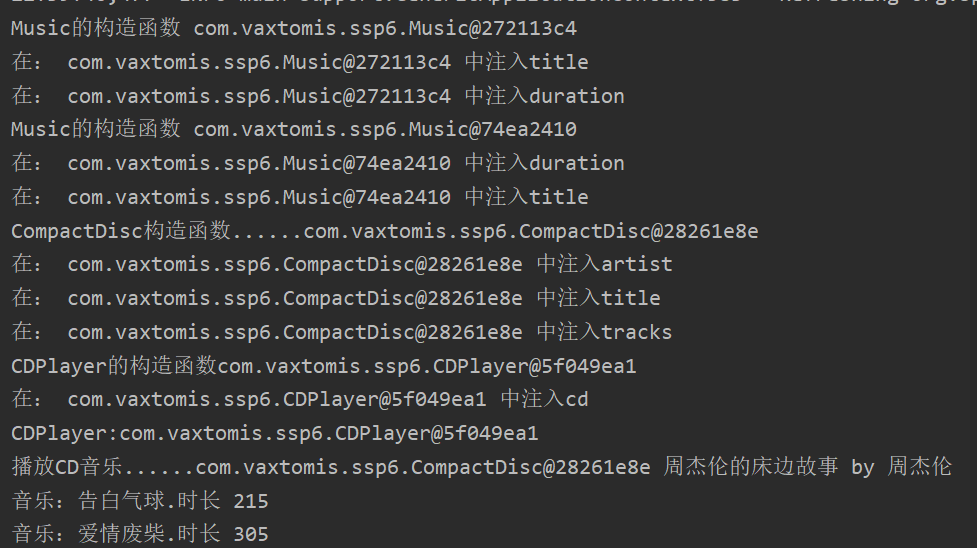This screenshot has width=977, height=548.
Task: Click the CDPlayer cd injection line
Action: pos(300,399)
